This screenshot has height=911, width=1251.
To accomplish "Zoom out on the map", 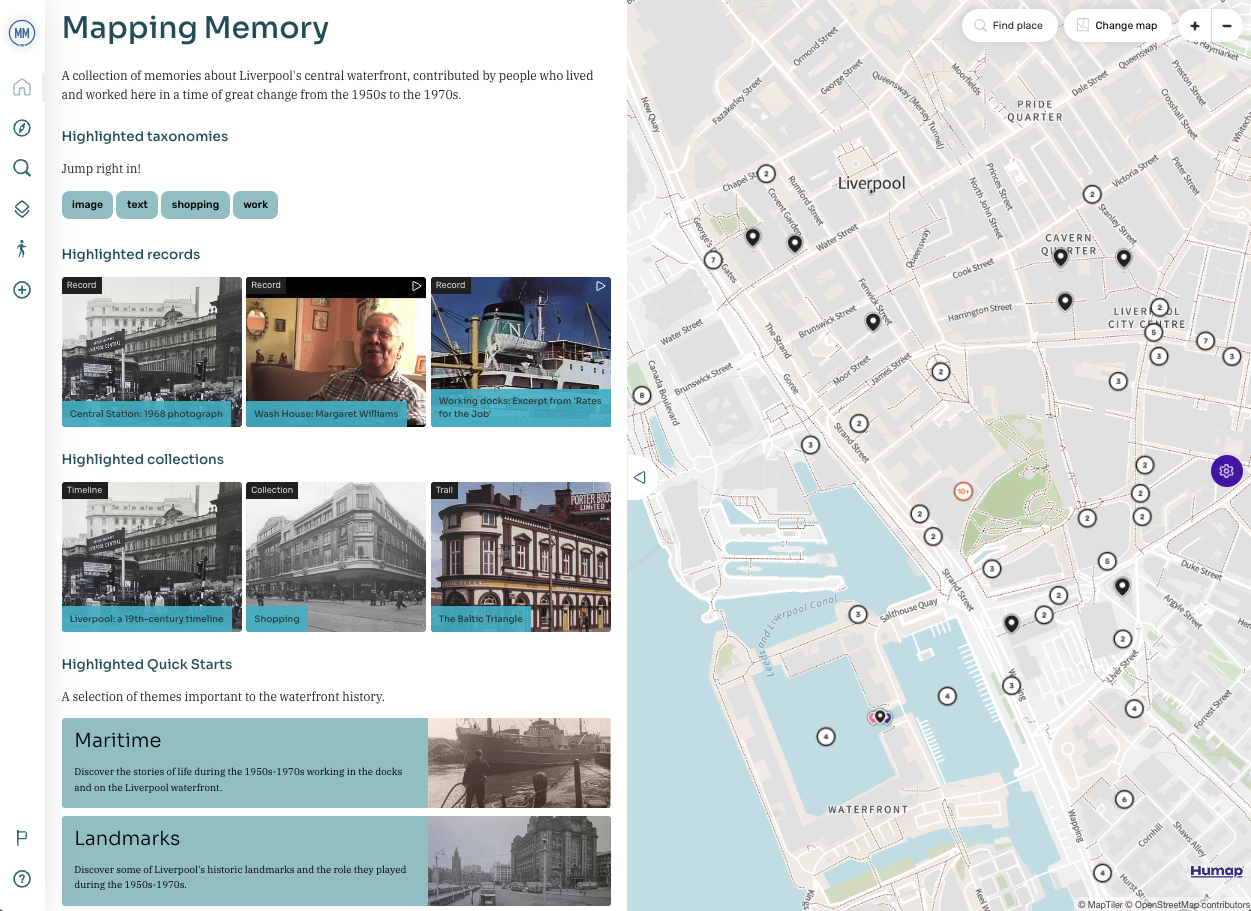I will [1227, 26].
